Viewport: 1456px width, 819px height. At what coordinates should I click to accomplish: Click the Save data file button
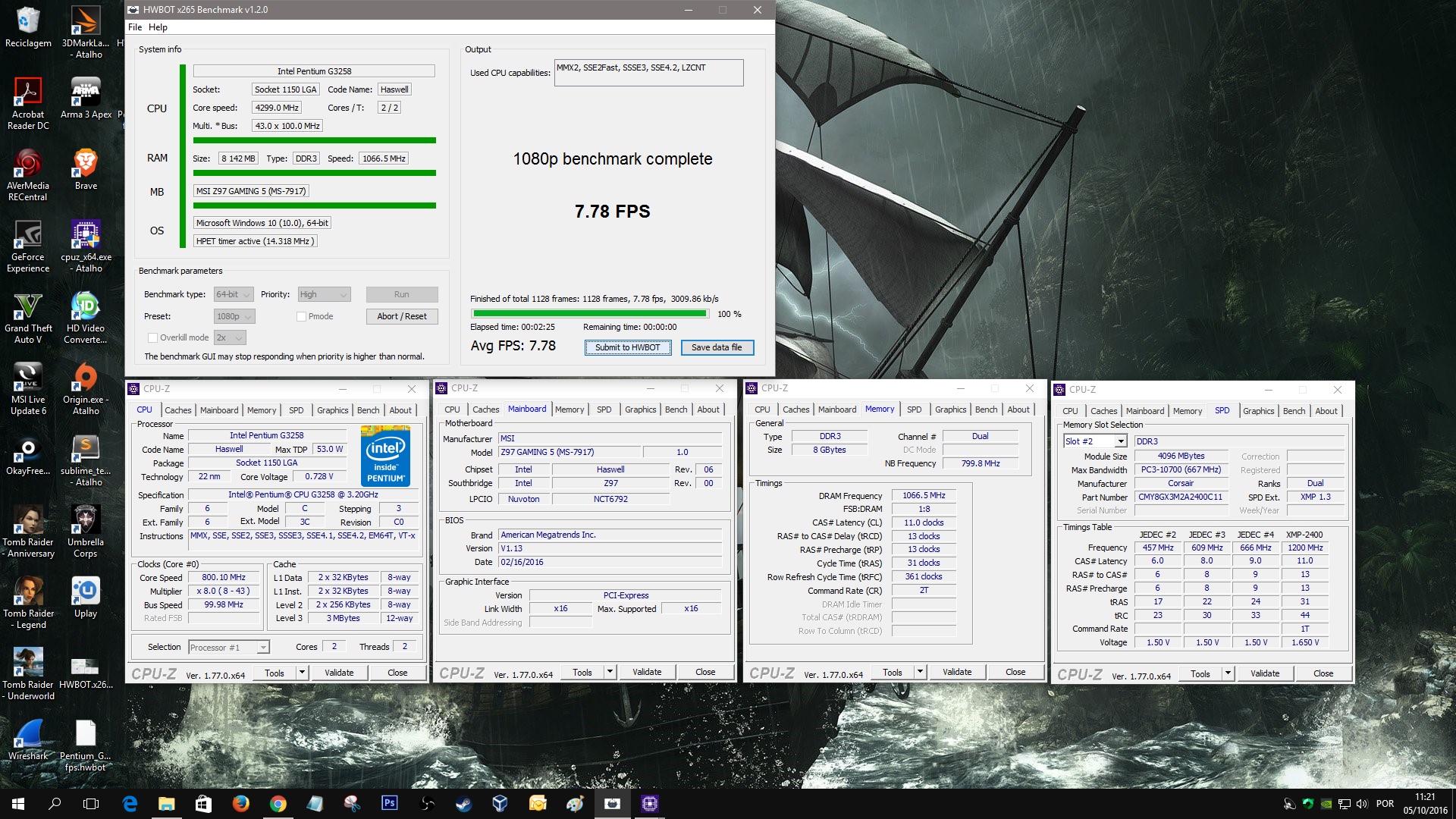(x=717, y=347)
